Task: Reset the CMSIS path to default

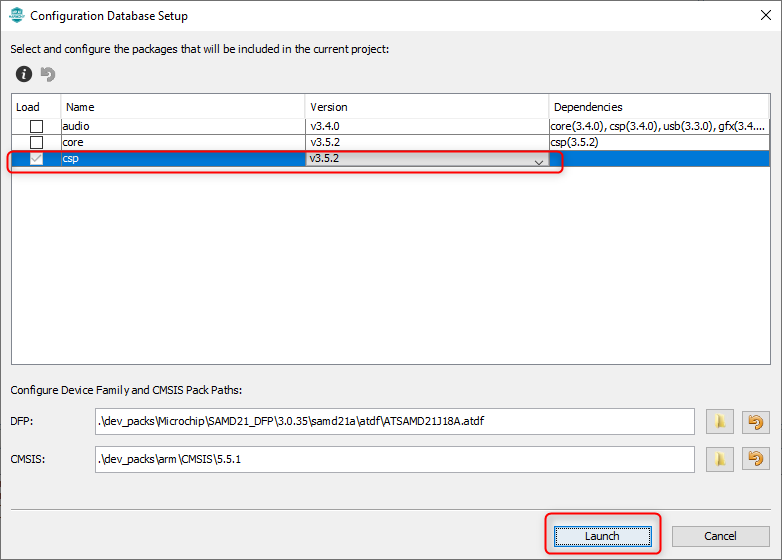Action: tap(757, 459)
